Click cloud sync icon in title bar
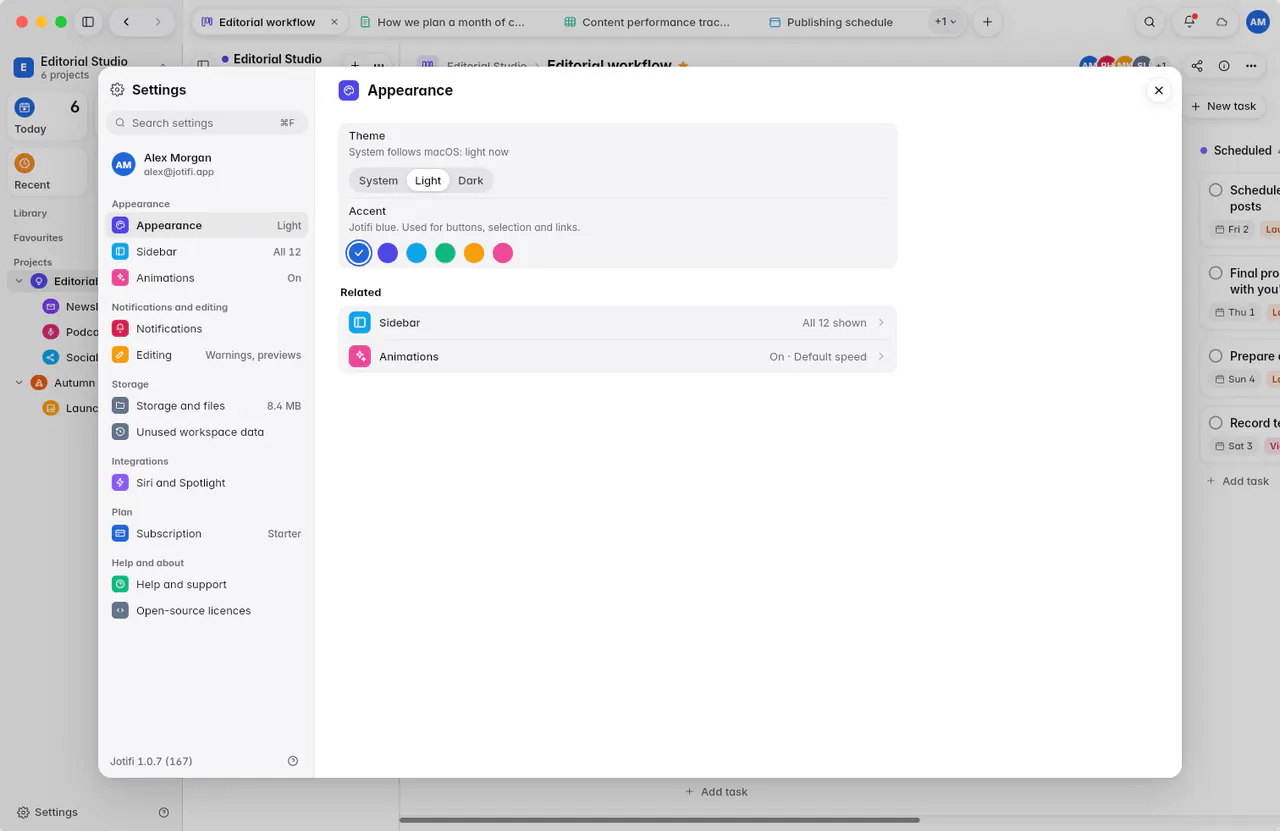 click(x=1221, y=22)
